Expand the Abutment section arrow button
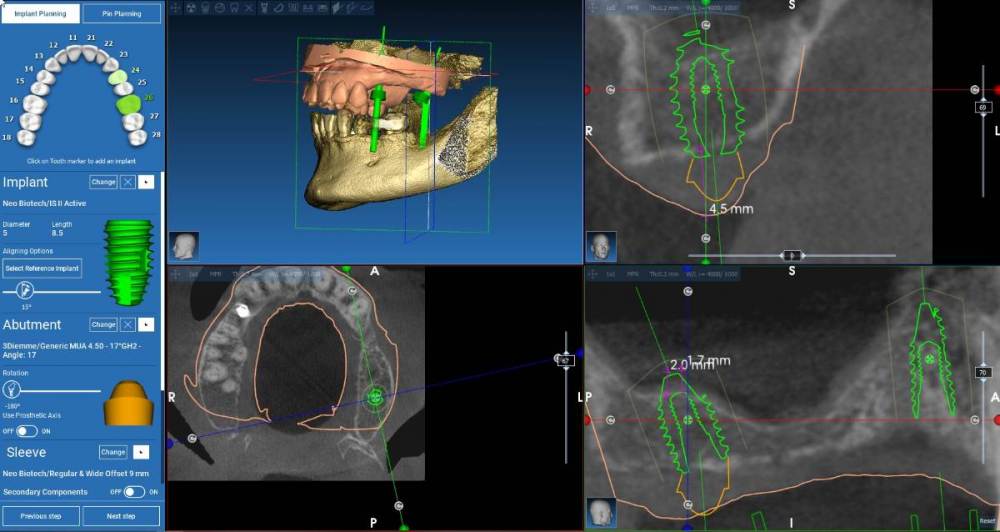The height and width of the screenshot is (532, 1000). point(147,325)
